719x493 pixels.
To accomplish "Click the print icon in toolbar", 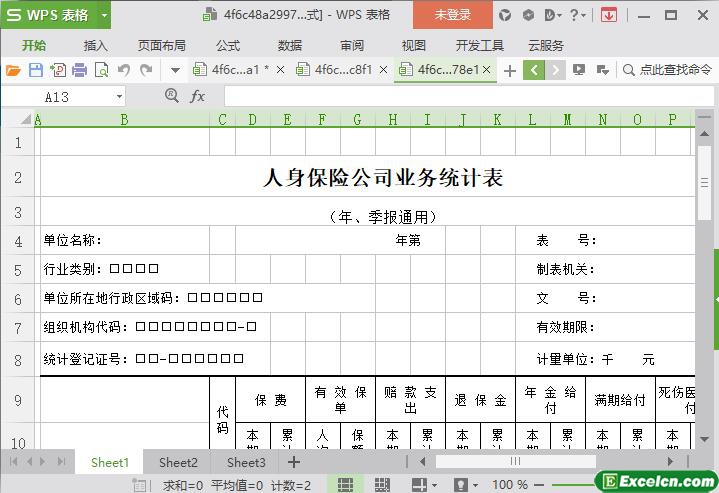I will (x=79, y=70).
